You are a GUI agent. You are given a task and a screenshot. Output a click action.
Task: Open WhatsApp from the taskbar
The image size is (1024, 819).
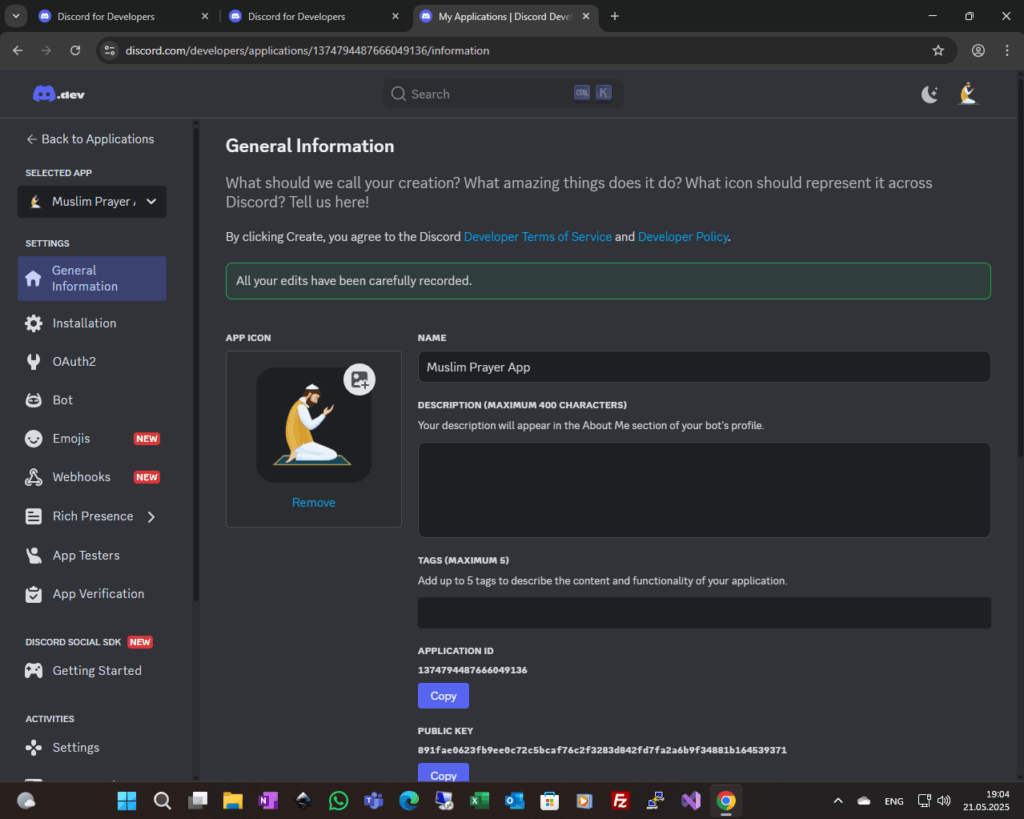tap(338, 801)
